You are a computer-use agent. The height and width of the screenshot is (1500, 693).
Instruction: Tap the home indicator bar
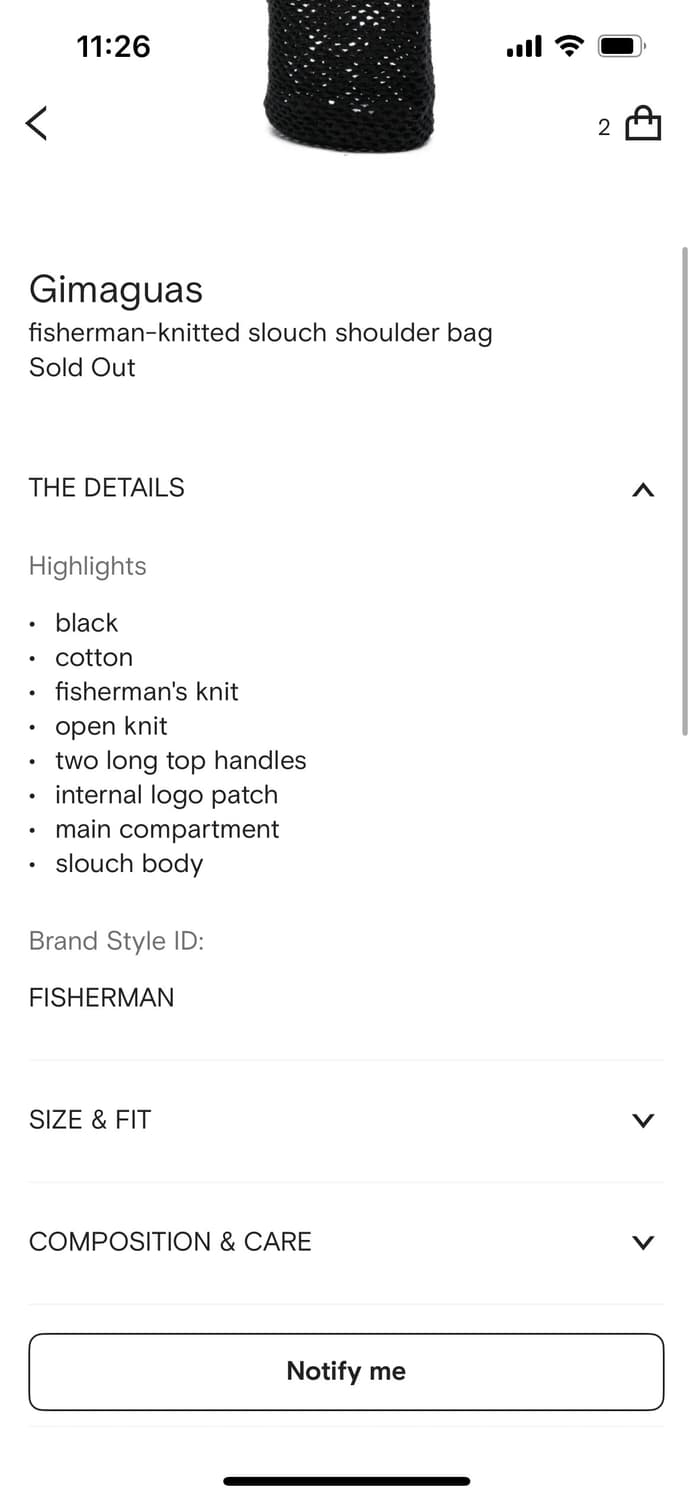(346, 1481)
